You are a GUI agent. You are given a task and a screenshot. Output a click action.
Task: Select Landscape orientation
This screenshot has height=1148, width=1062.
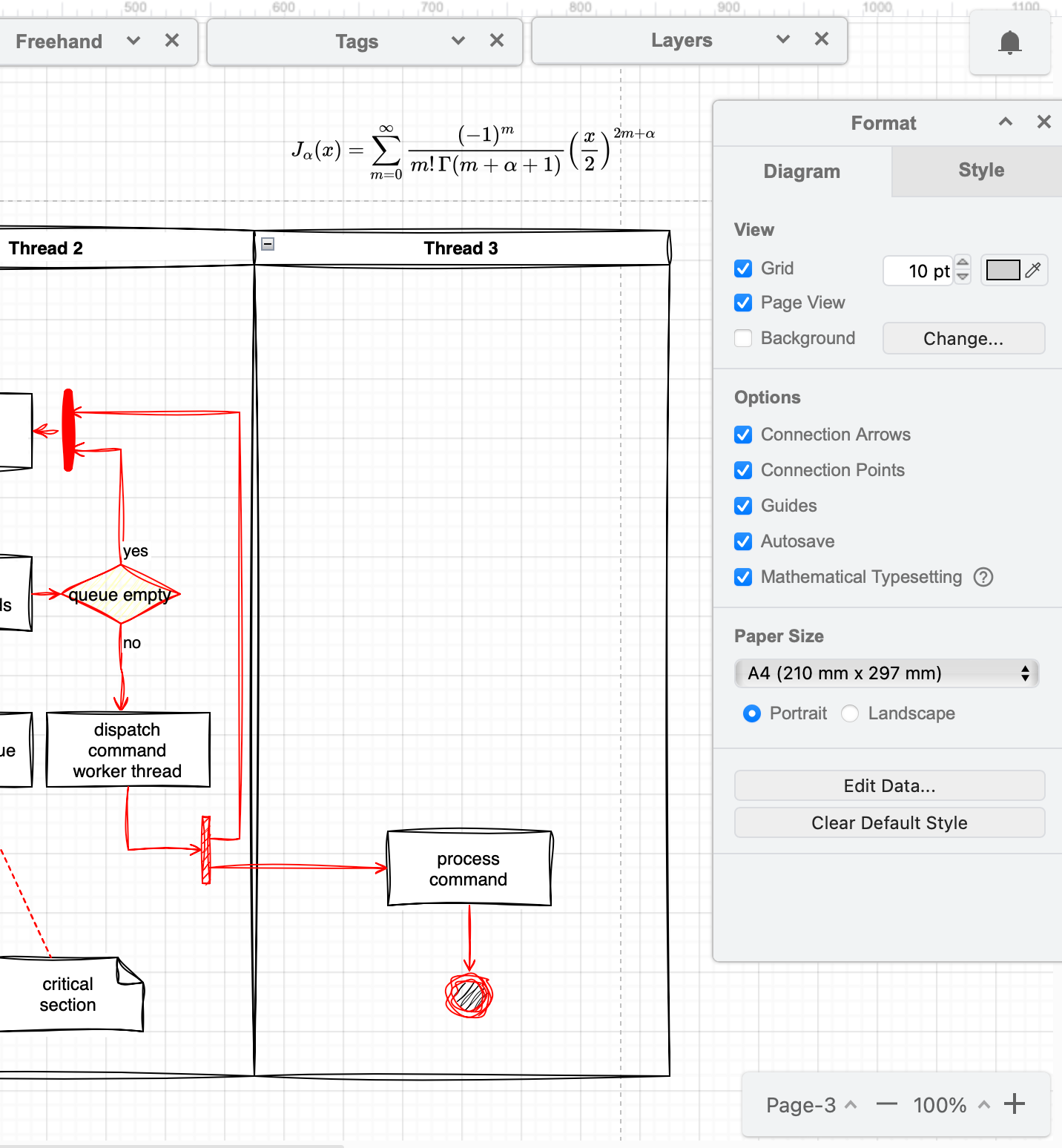click(x=849, y=713)
